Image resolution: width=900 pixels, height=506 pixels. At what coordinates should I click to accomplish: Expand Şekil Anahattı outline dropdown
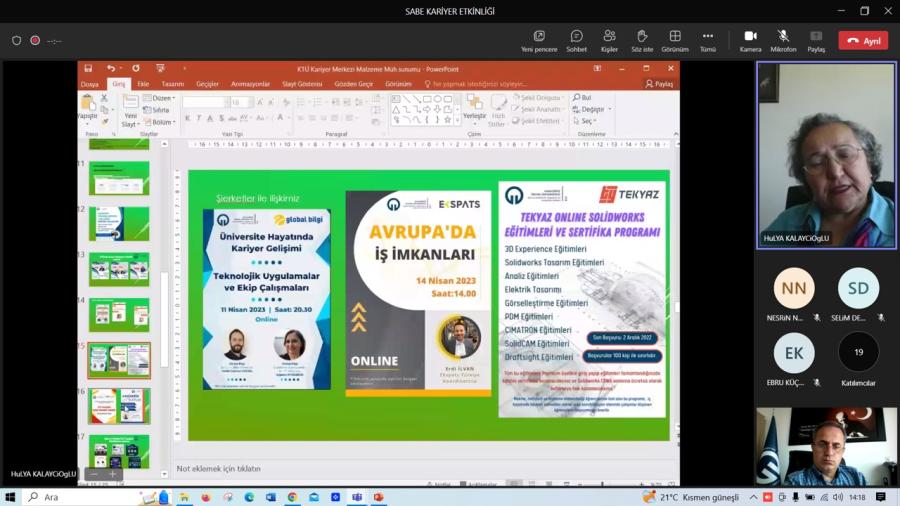click(x=538, y=109)
